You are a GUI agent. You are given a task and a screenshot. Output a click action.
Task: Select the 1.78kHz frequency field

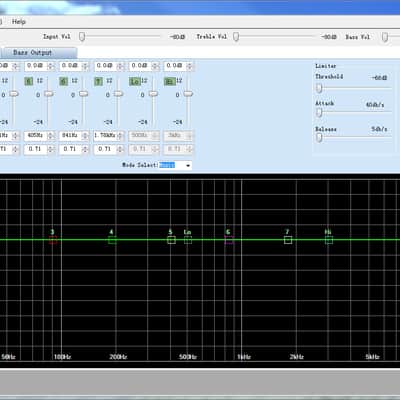(105, 136)
